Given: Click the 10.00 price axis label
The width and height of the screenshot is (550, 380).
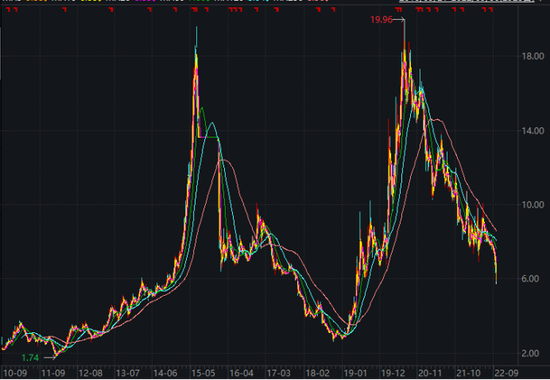Looking at the screenshot, I should coord(532,205).
